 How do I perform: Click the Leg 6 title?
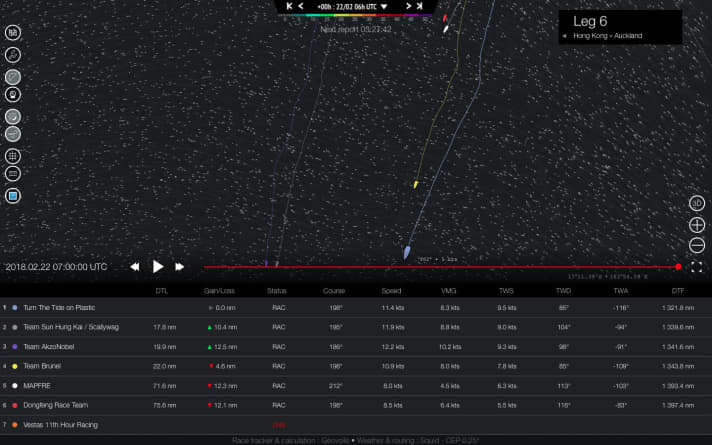tap(590, 21)
